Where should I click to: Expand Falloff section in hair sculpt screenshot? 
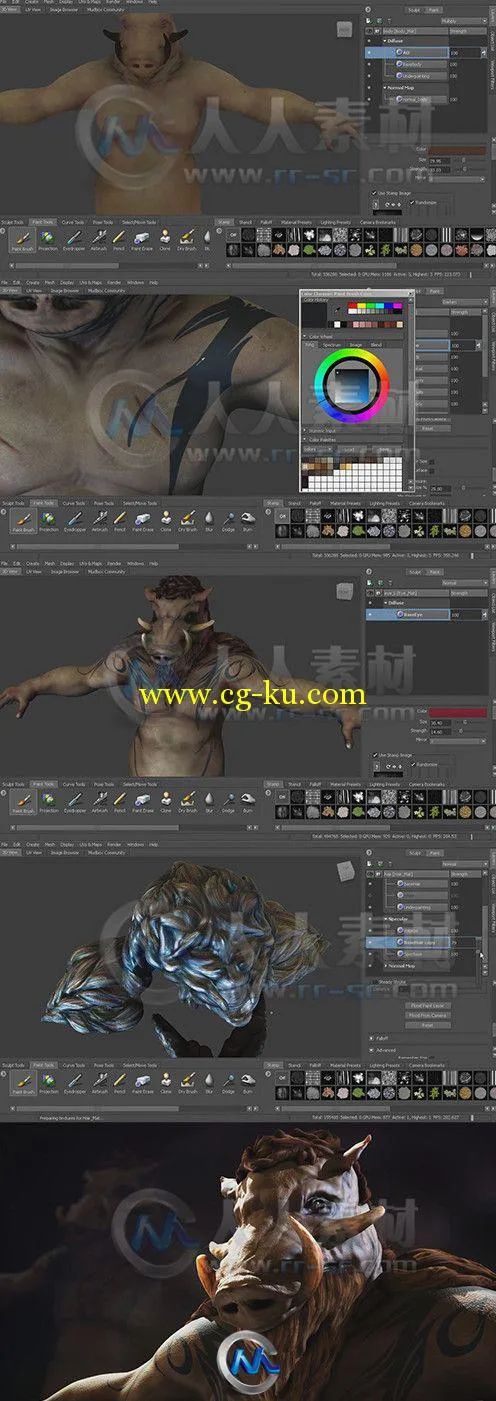click(373, 1039)
